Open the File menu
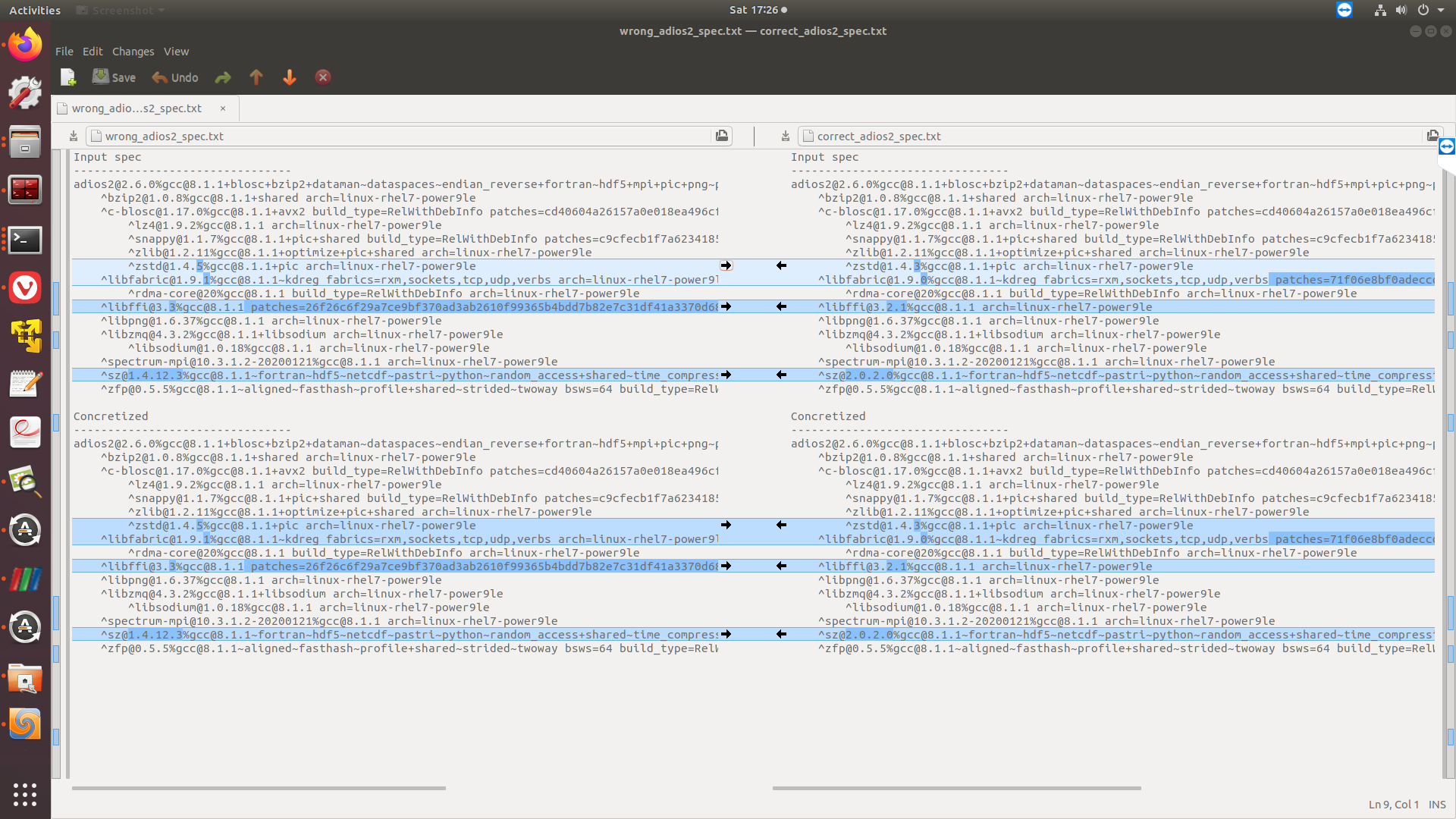1456x819 pixels. coord(64,51)
